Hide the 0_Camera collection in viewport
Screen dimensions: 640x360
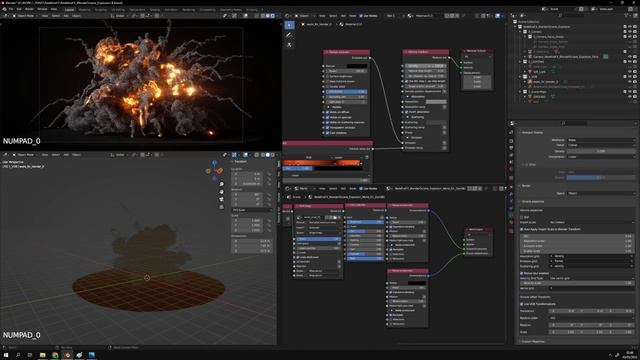click(x=630, y=31)
